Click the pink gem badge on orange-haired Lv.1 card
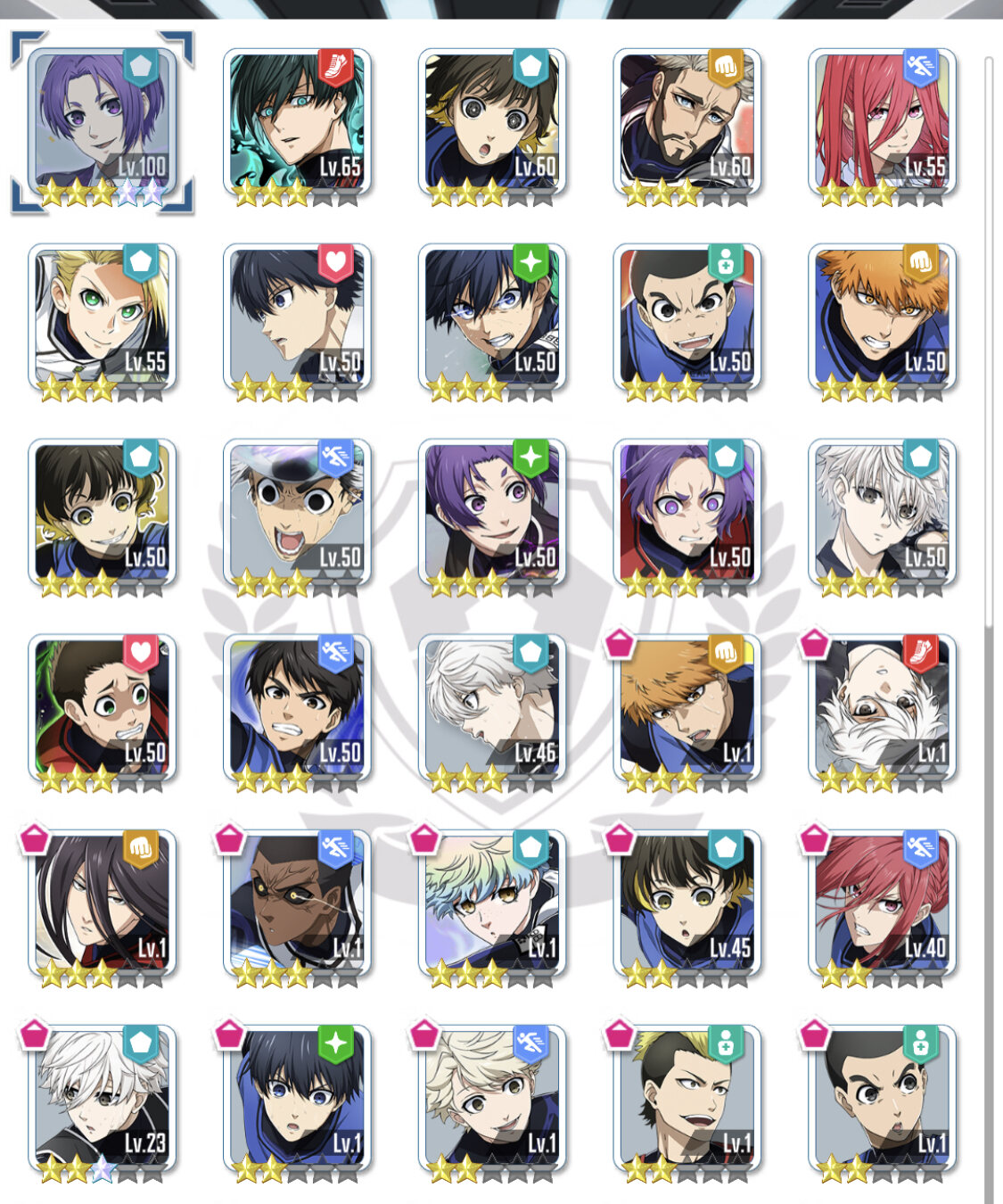Viewport: 1003px width, 1204px height. 620,643
